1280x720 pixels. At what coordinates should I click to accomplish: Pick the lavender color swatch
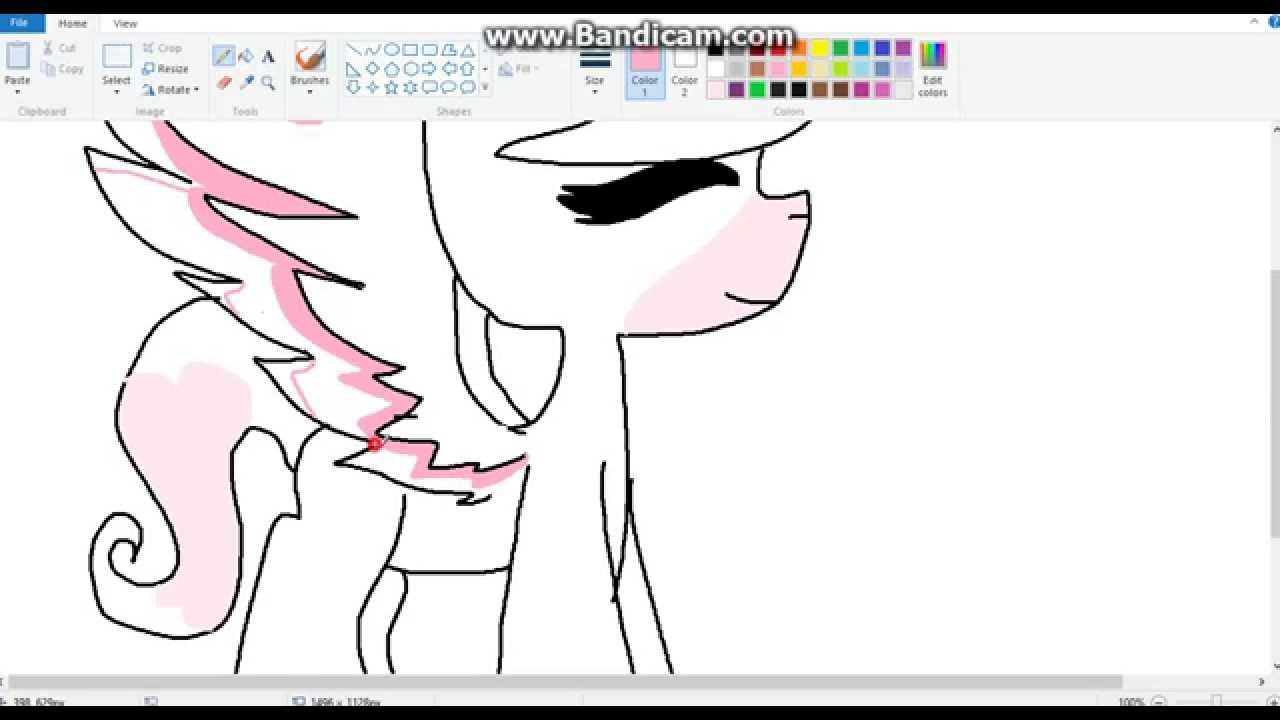[904, 69]
